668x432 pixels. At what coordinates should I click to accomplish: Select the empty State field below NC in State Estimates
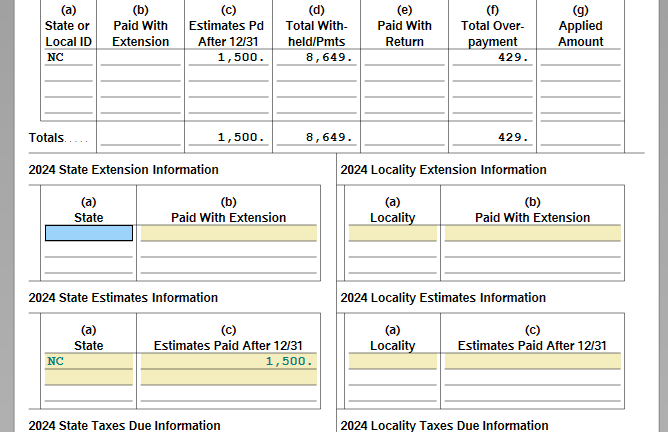88,377
